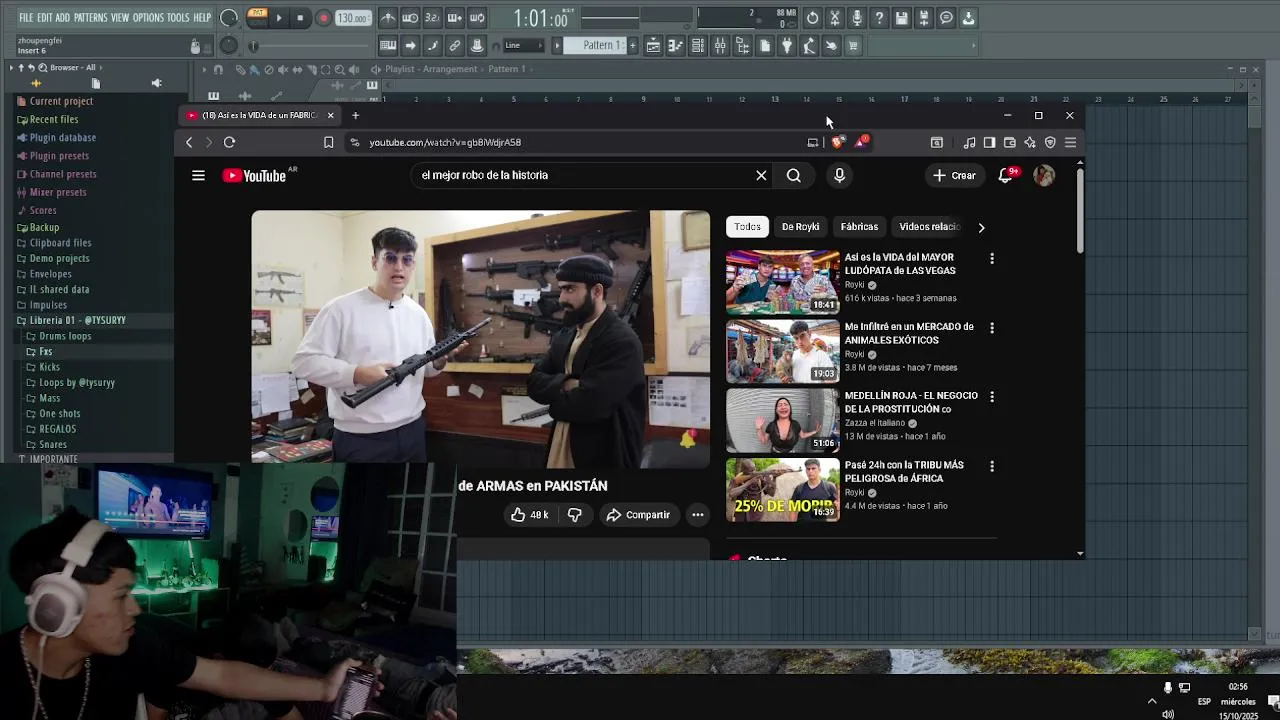Search with voice microphone button
The width and height of the screenshot is (1280, 720).
[x=839, y=175]
